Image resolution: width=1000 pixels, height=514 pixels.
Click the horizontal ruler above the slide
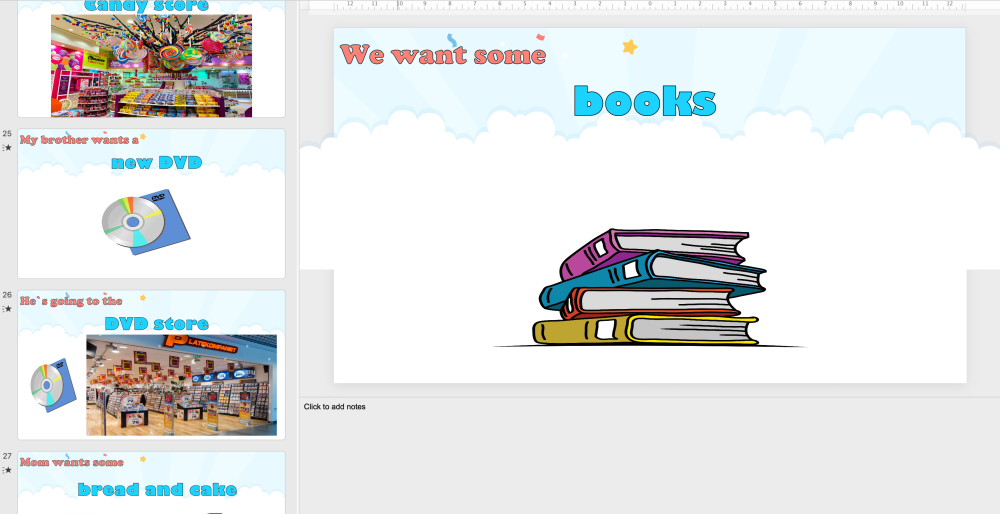[649, 6]
